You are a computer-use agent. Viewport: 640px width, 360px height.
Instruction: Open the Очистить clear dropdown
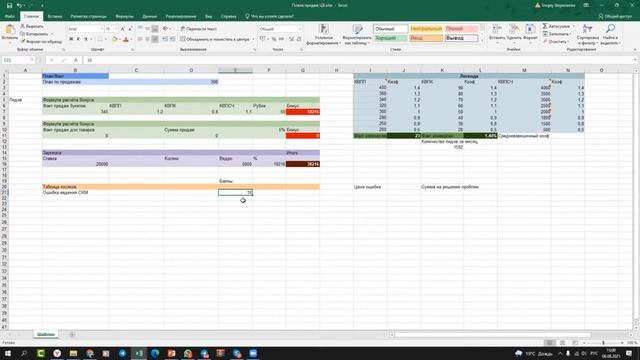tap(556, 42)
